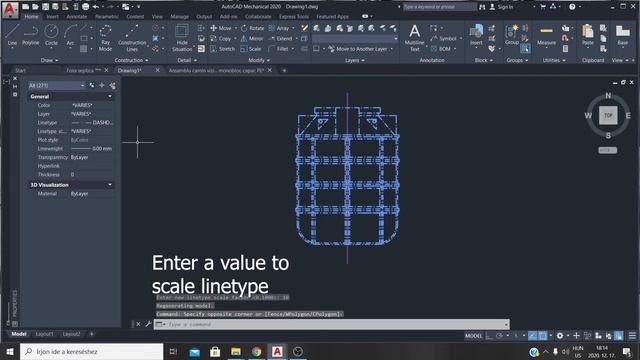Select the Stretch tool
The image size is (640, 360).
tap(222, 49)
